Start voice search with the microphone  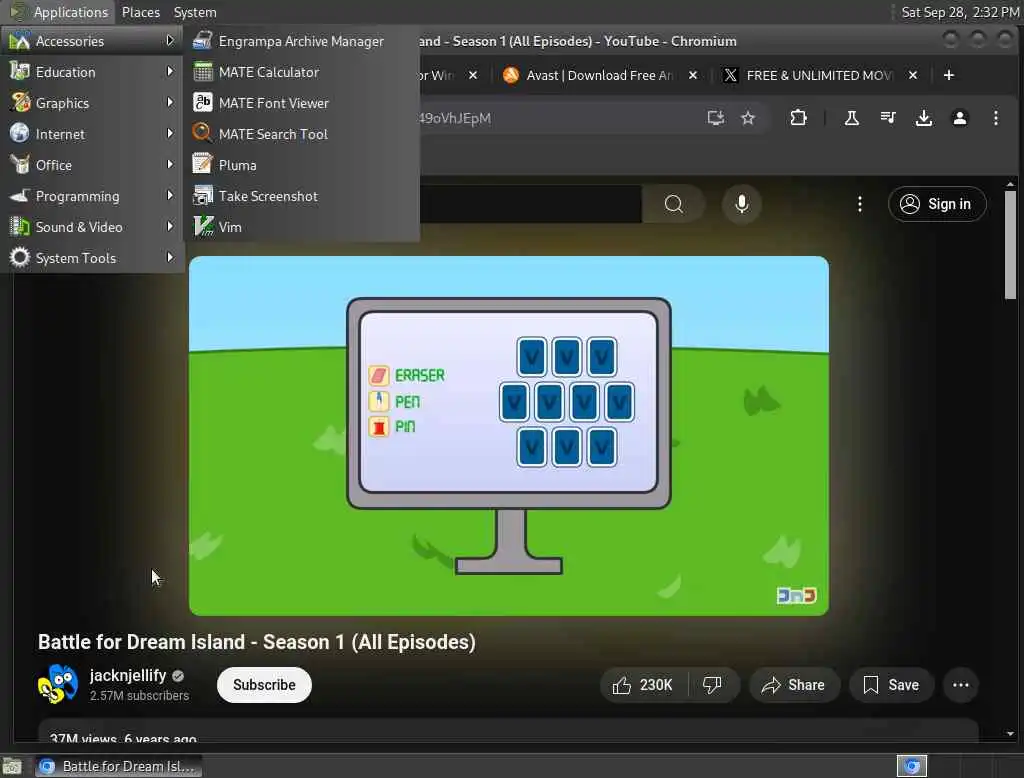(x=741, y=204)
